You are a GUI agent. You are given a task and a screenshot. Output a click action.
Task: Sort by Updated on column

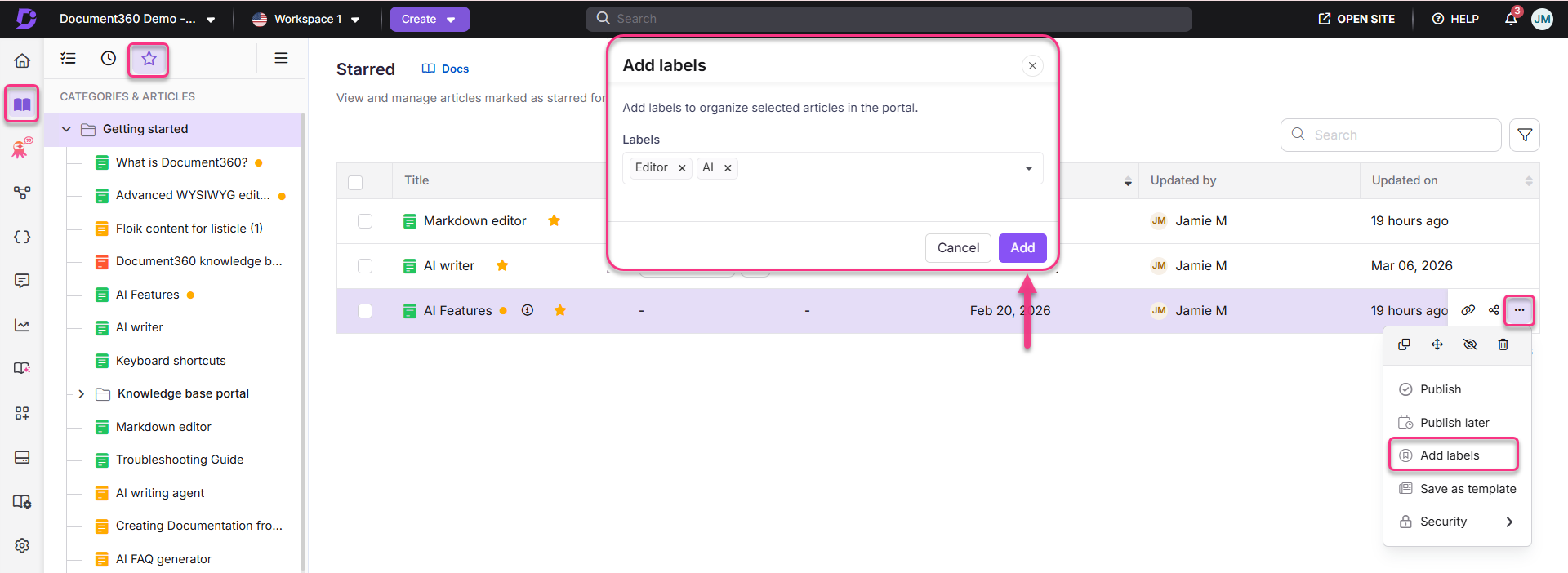(x=1528, y=180)
